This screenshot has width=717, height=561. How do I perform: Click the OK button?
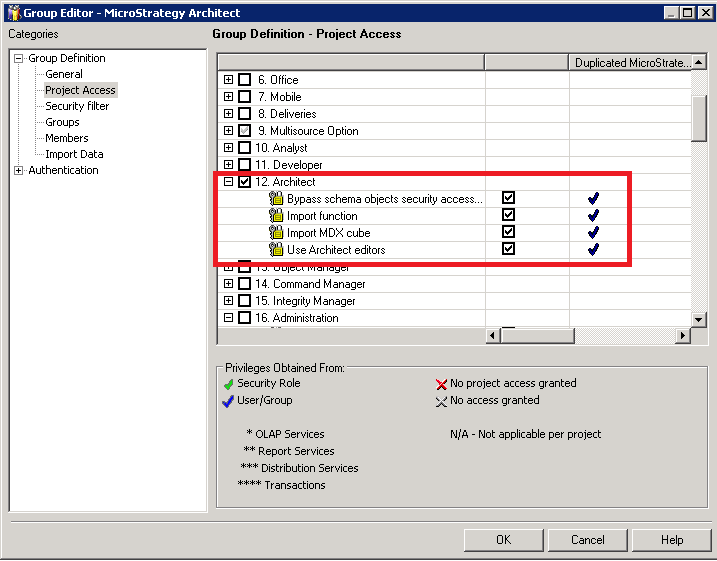coord(503,540)
